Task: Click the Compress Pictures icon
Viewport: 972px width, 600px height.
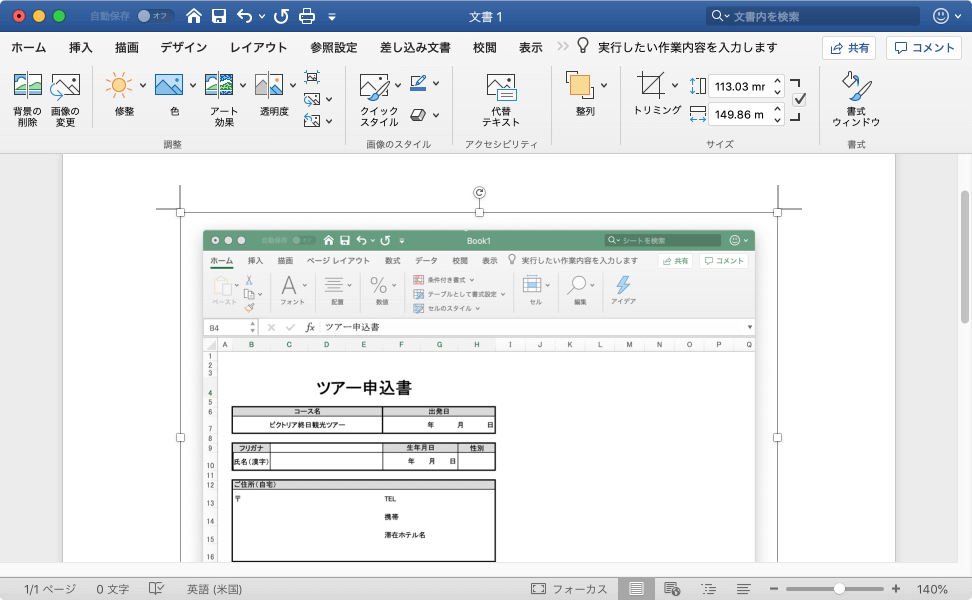Action: click(312, 77)
